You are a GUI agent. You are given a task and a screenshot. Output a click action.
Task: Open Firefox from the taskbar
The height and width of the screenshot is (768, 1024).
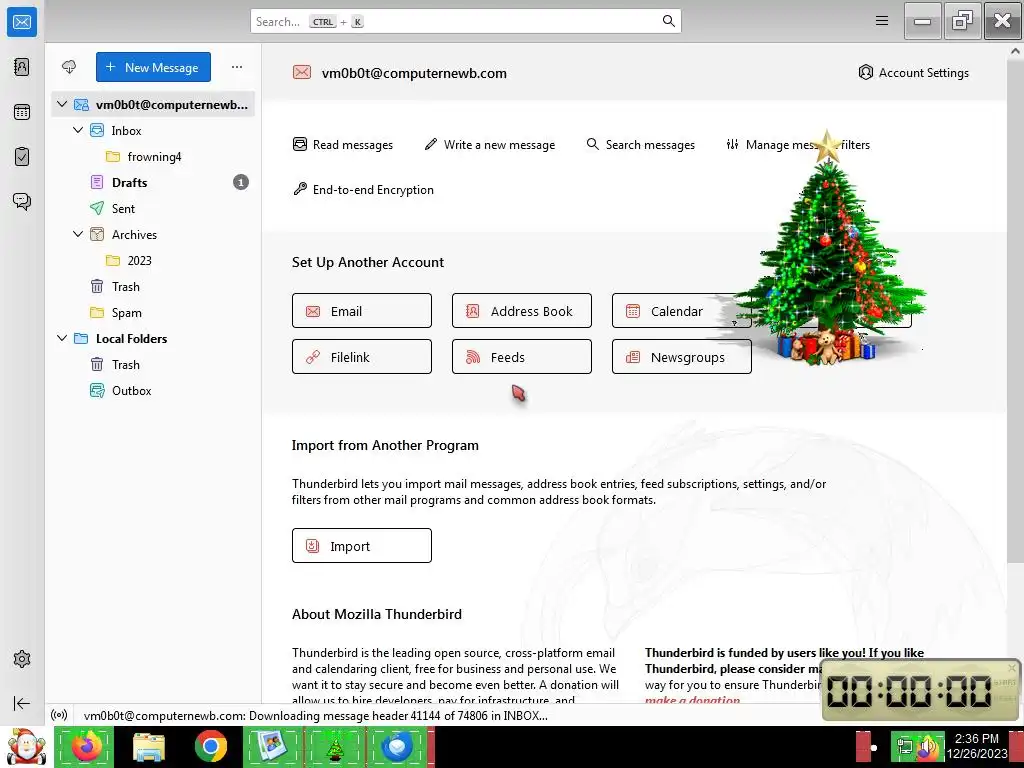(x=85, y=746)
